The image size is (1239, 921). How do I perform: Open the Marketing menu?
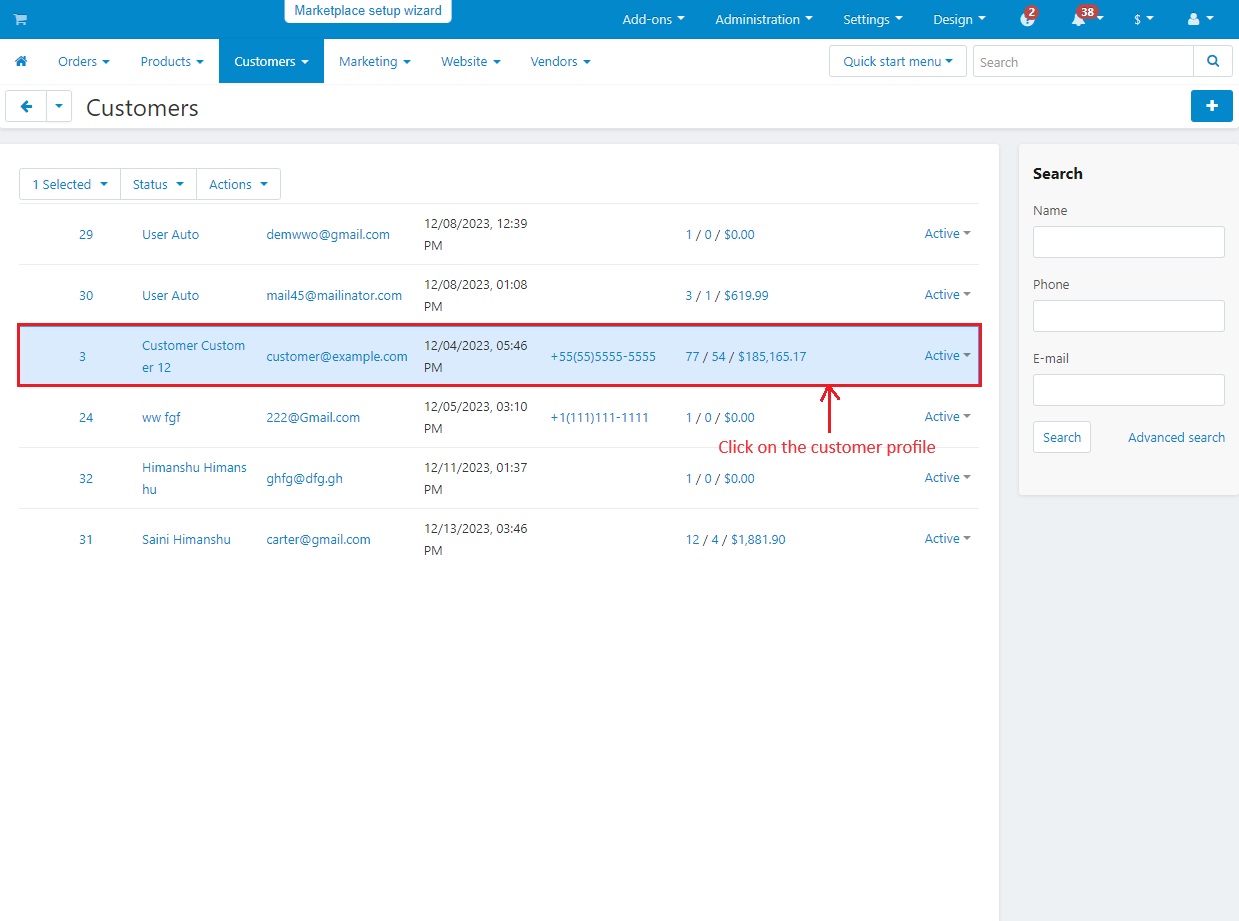coord(375,61)
